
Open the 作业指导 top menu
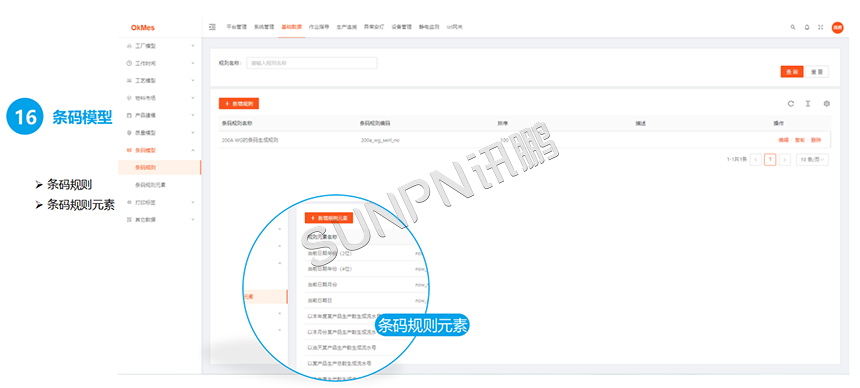click(319, 26)
